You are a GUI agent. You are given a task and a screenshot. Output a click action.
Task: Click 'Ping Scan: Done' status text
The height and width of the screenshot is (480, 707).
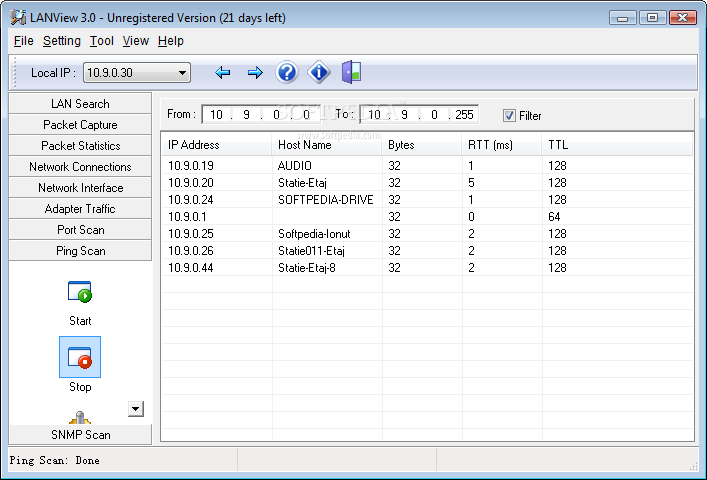[55, 460]
